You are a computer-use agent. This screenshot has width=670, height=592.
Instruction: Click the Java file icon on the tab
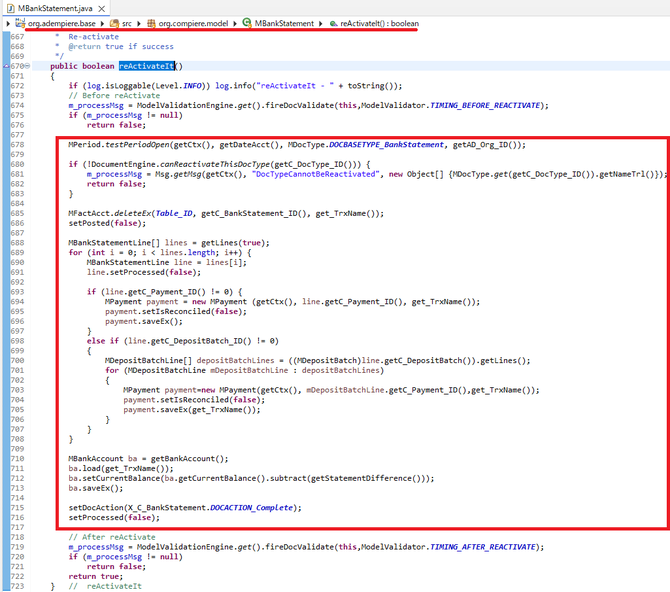11,8
